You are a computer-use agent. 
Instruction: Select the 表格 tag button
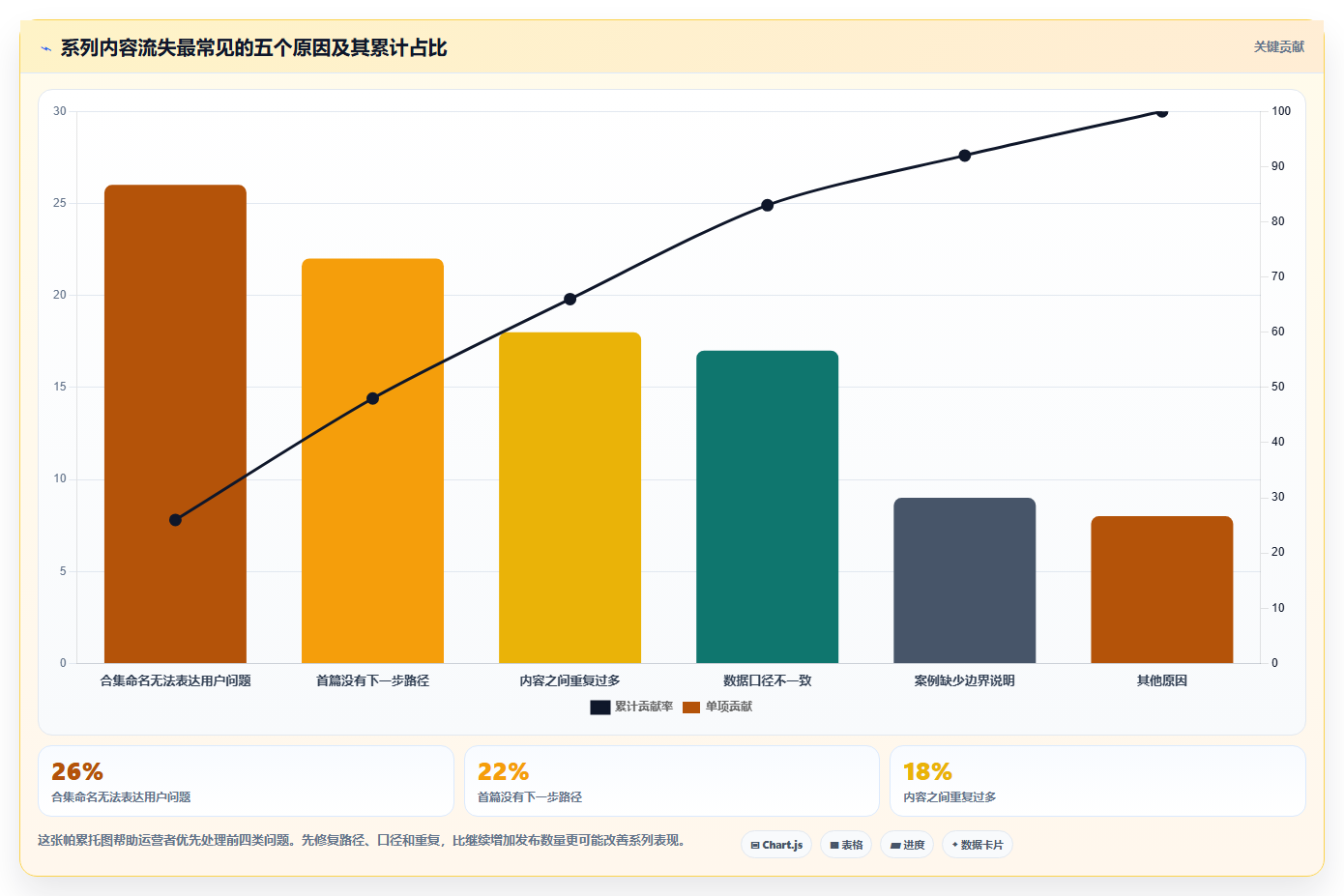coord(846,845)
